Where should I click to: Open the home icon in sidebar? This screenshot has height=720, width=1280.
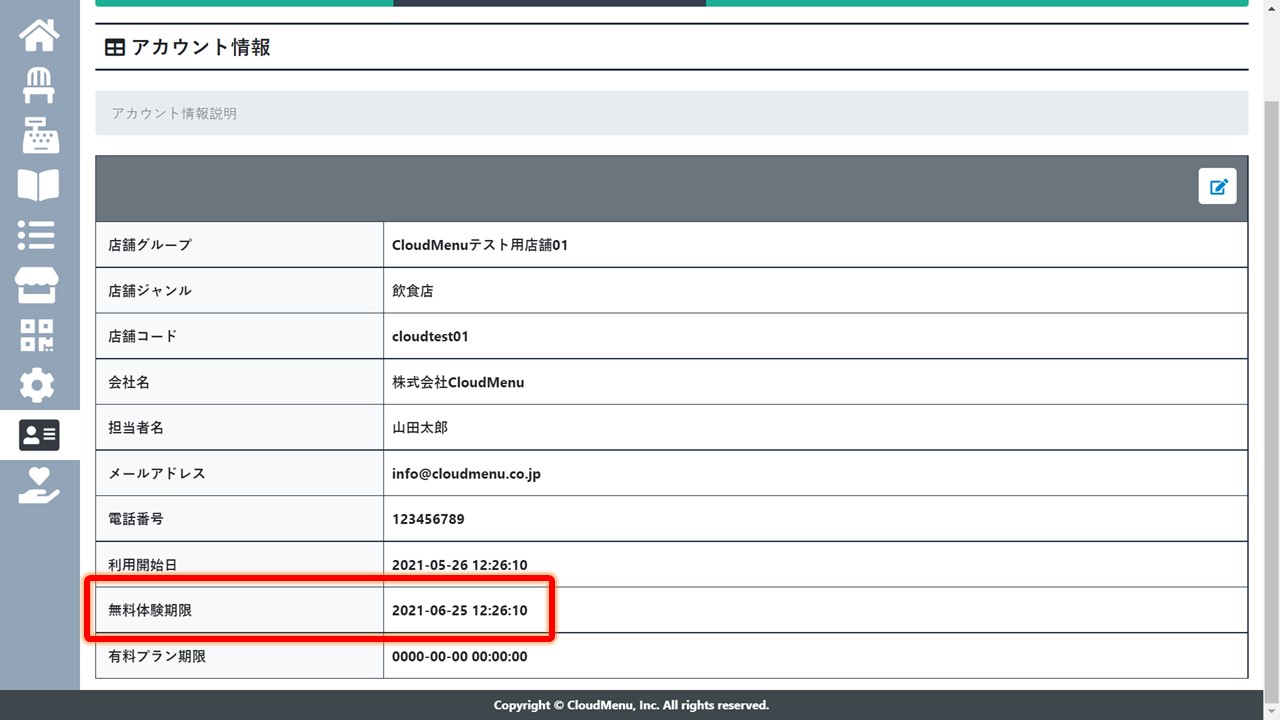pos(39,34)
